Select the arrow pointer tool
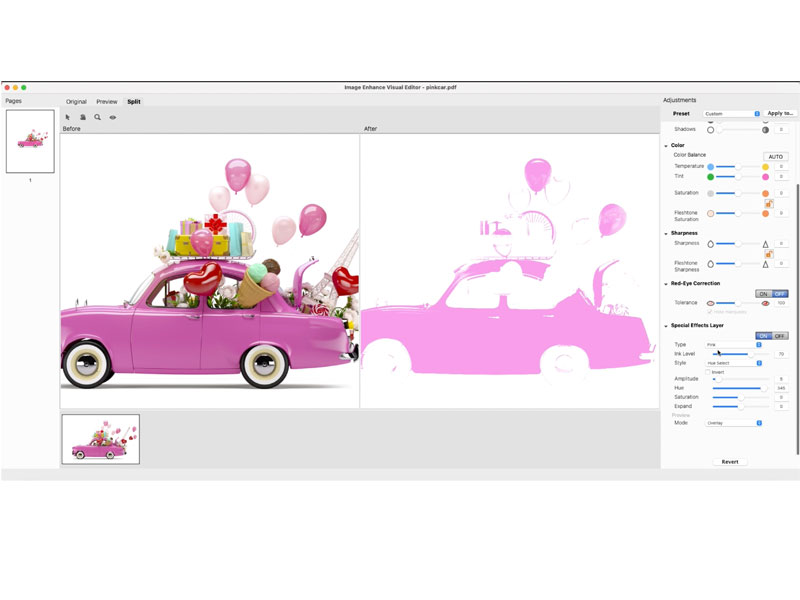This screenshot has height=600, width=800. 68,117
